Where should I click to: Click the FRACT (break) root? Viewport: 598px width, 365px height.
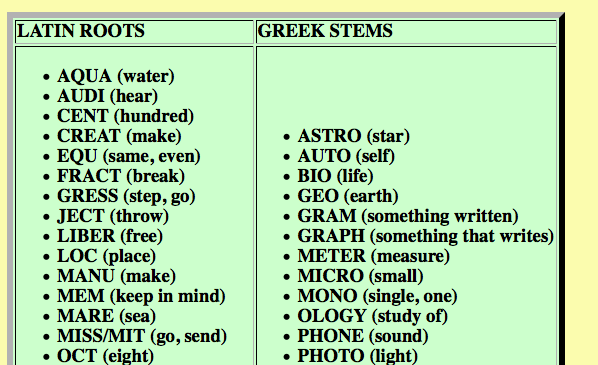[x=121, y=176]
